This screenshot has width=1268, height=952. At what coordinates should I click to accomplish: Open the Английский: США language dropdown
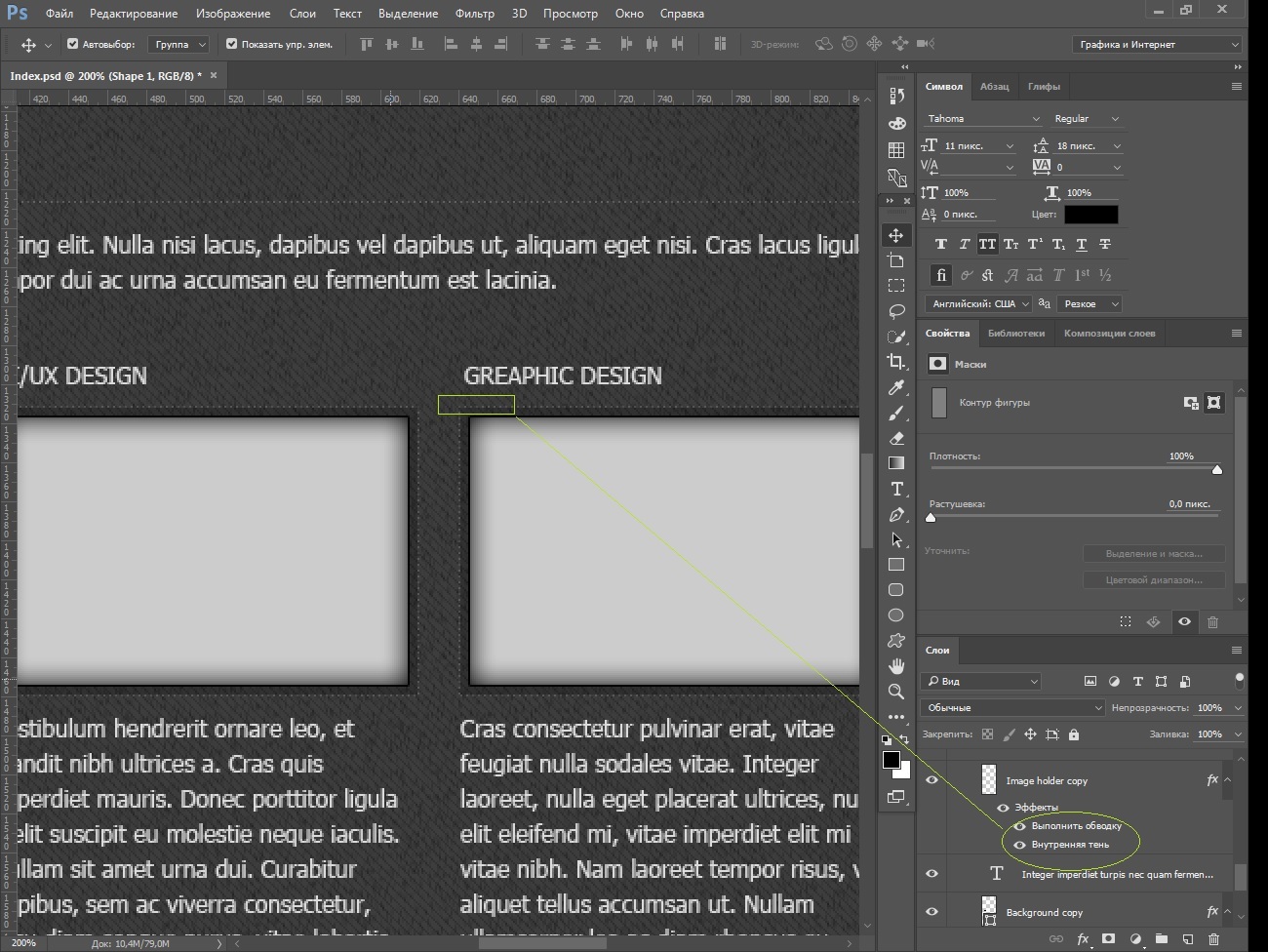[x=978, y=304]
